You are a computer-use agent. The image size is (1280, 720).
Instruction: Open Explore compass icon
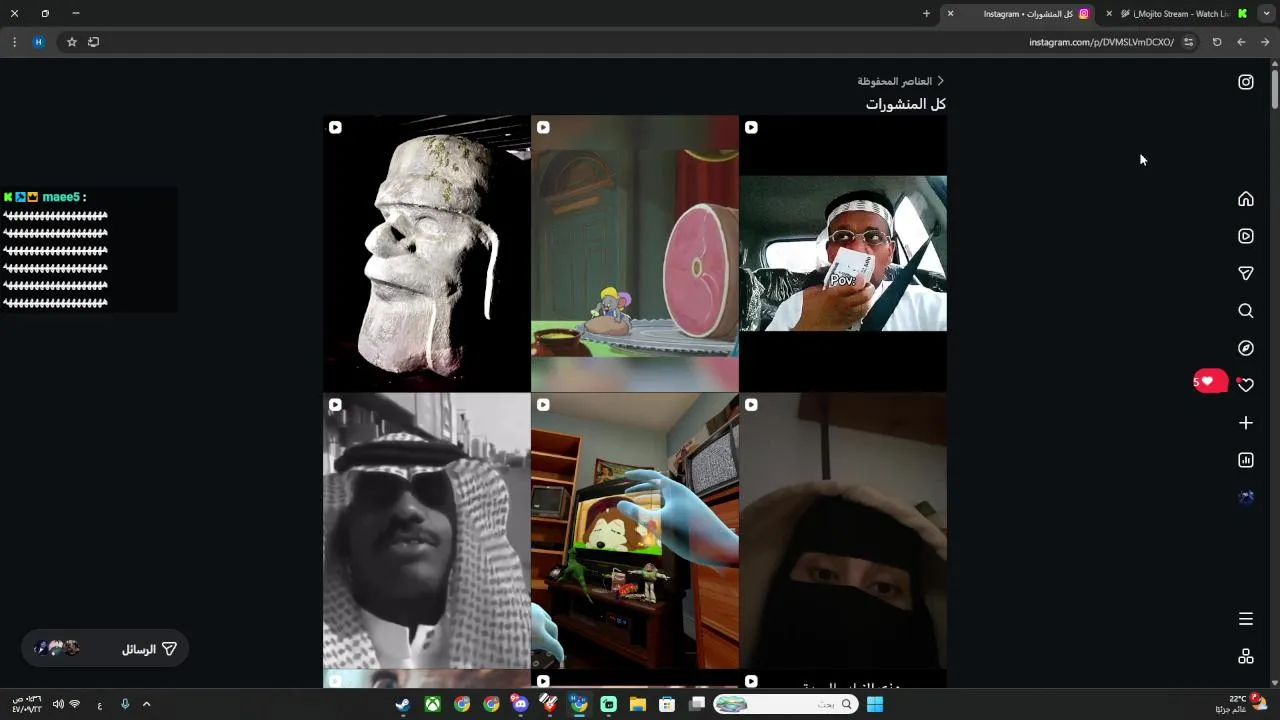(1246, 348)
